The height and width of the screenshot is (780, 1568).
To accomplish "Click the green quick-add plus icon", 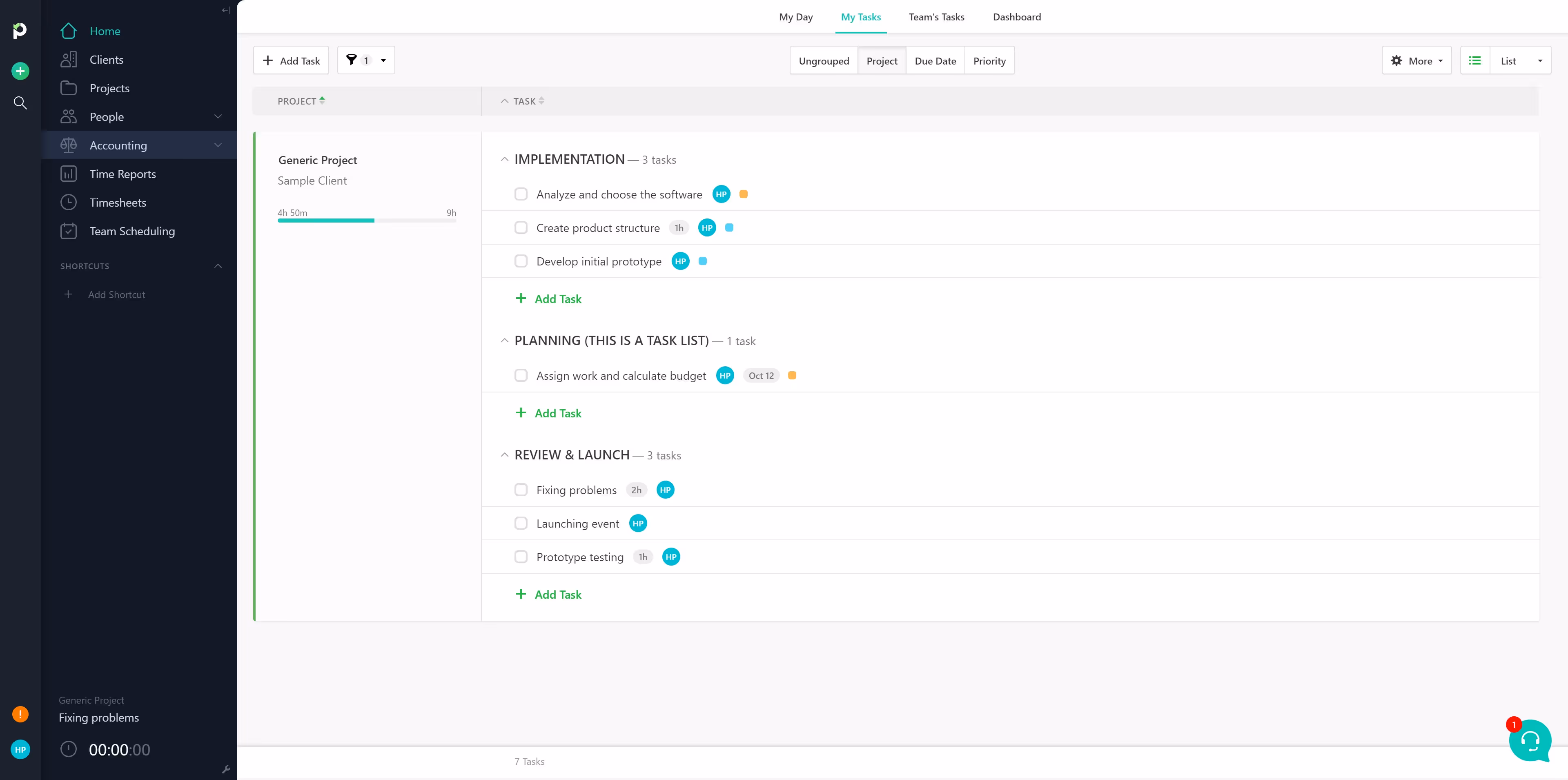I will pos(20,71).
